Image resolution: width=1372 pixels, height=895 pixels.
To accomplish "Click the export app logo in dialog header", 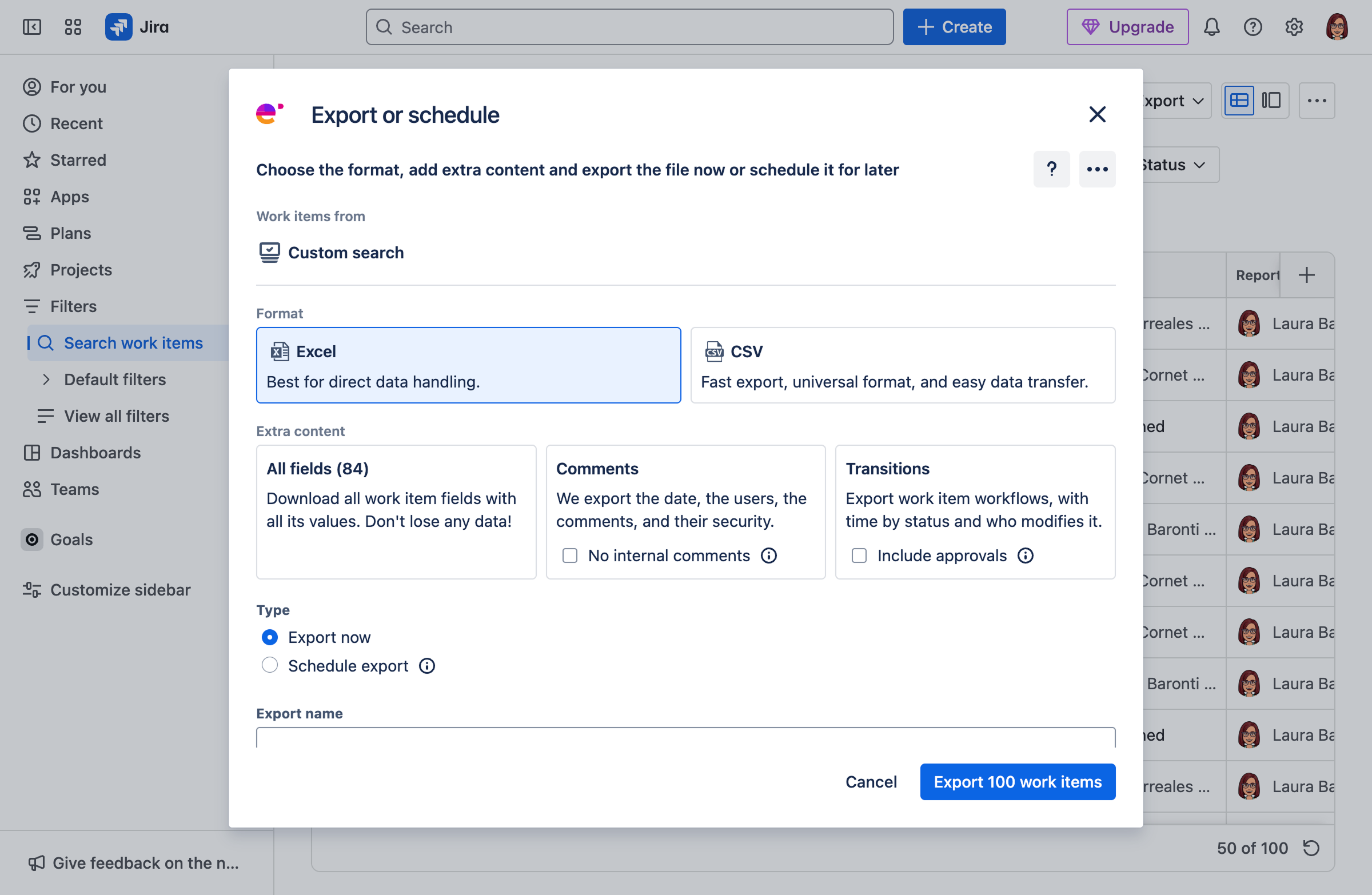I will click(x=269, y=114).
